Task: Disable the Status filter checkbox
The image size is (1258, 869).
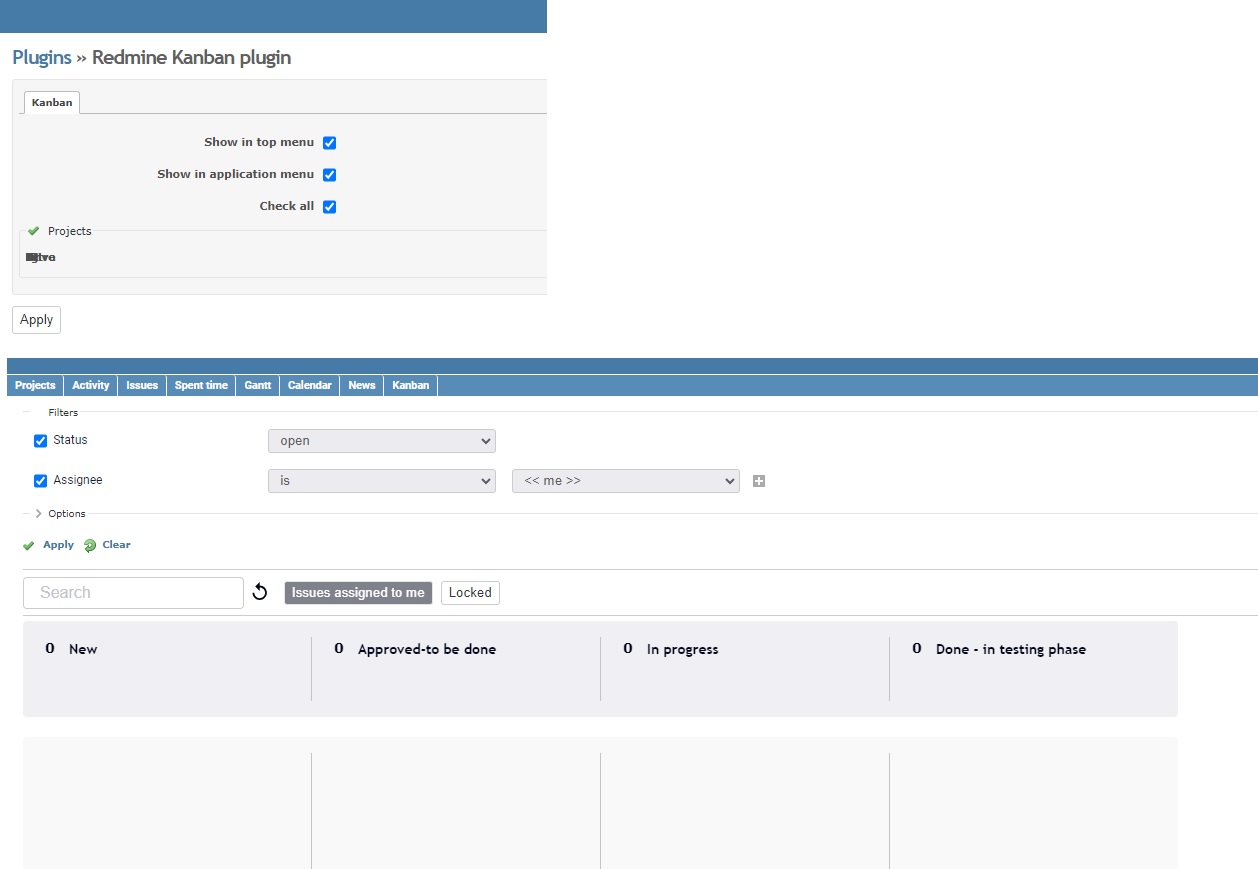Action: (41, 441)
